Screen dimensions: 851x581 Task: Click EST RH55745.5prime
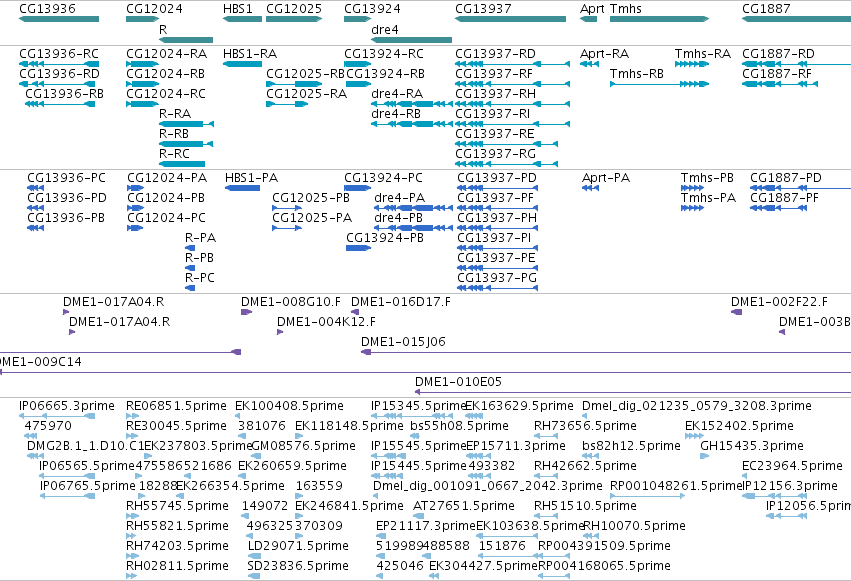click(177, 506)
